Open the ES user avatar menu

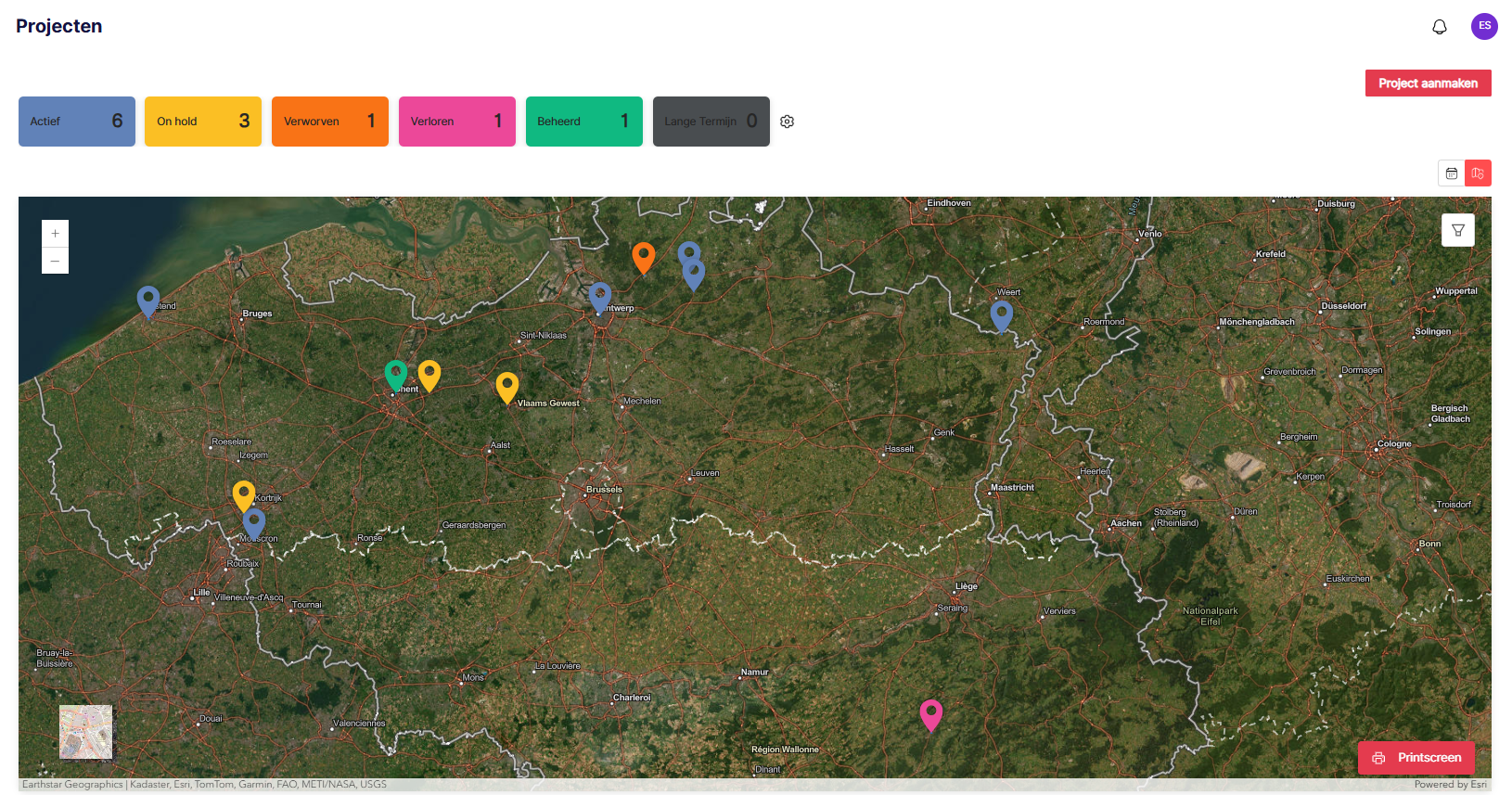click(x=1484, y=26)
